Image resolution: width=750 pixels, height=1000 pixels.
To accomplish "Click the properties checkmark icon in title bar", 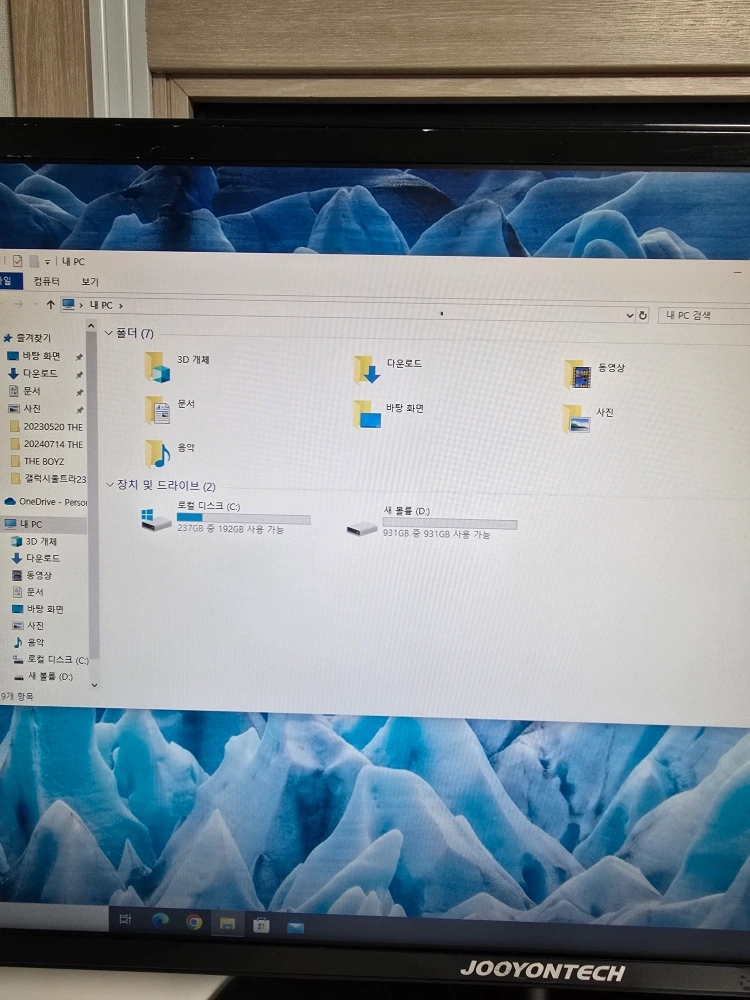I will (x=17, y=261).
